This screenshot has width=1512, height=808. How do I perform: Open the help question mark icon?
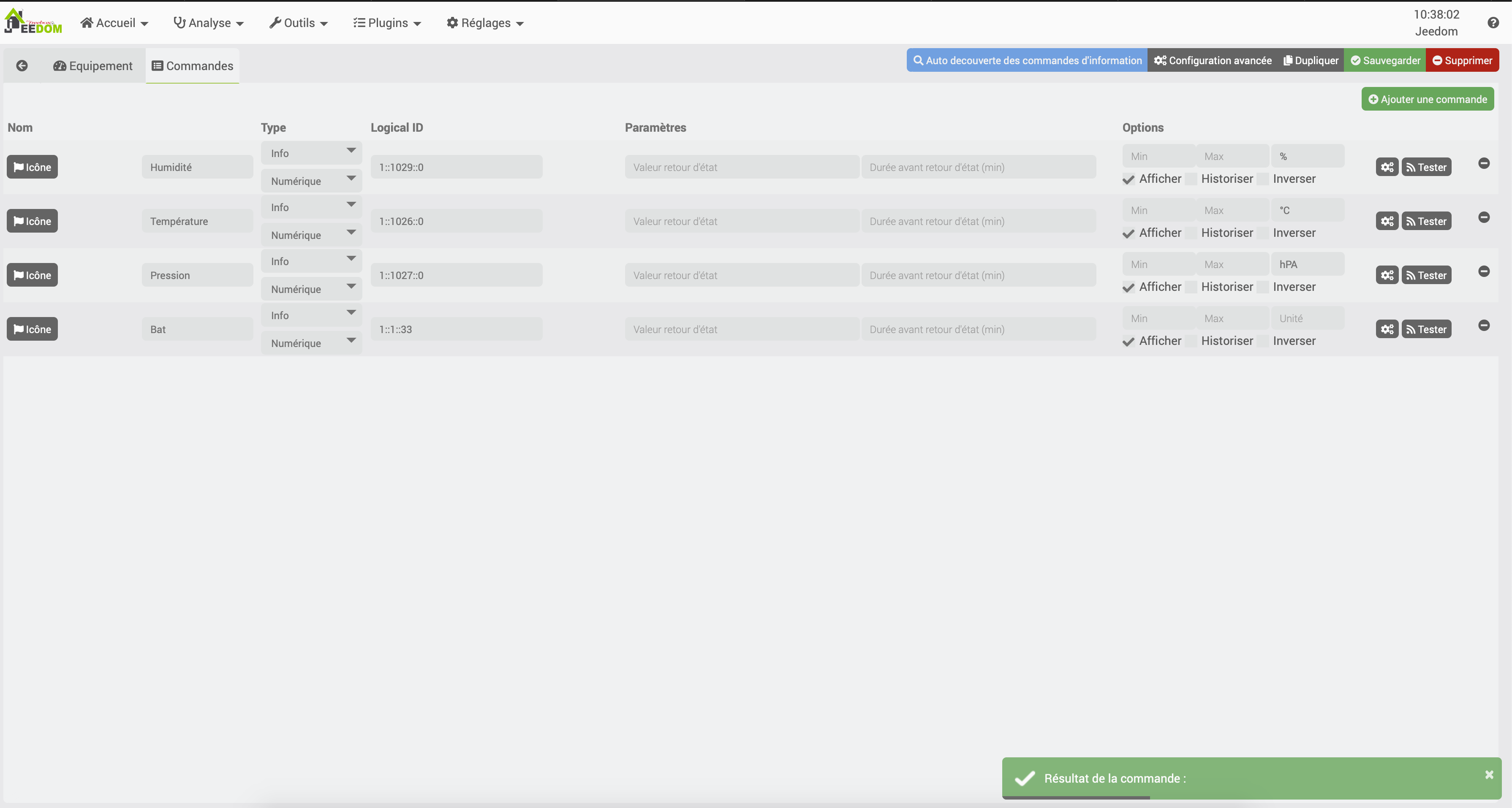pyautogui.click(x=1493, y=23)
